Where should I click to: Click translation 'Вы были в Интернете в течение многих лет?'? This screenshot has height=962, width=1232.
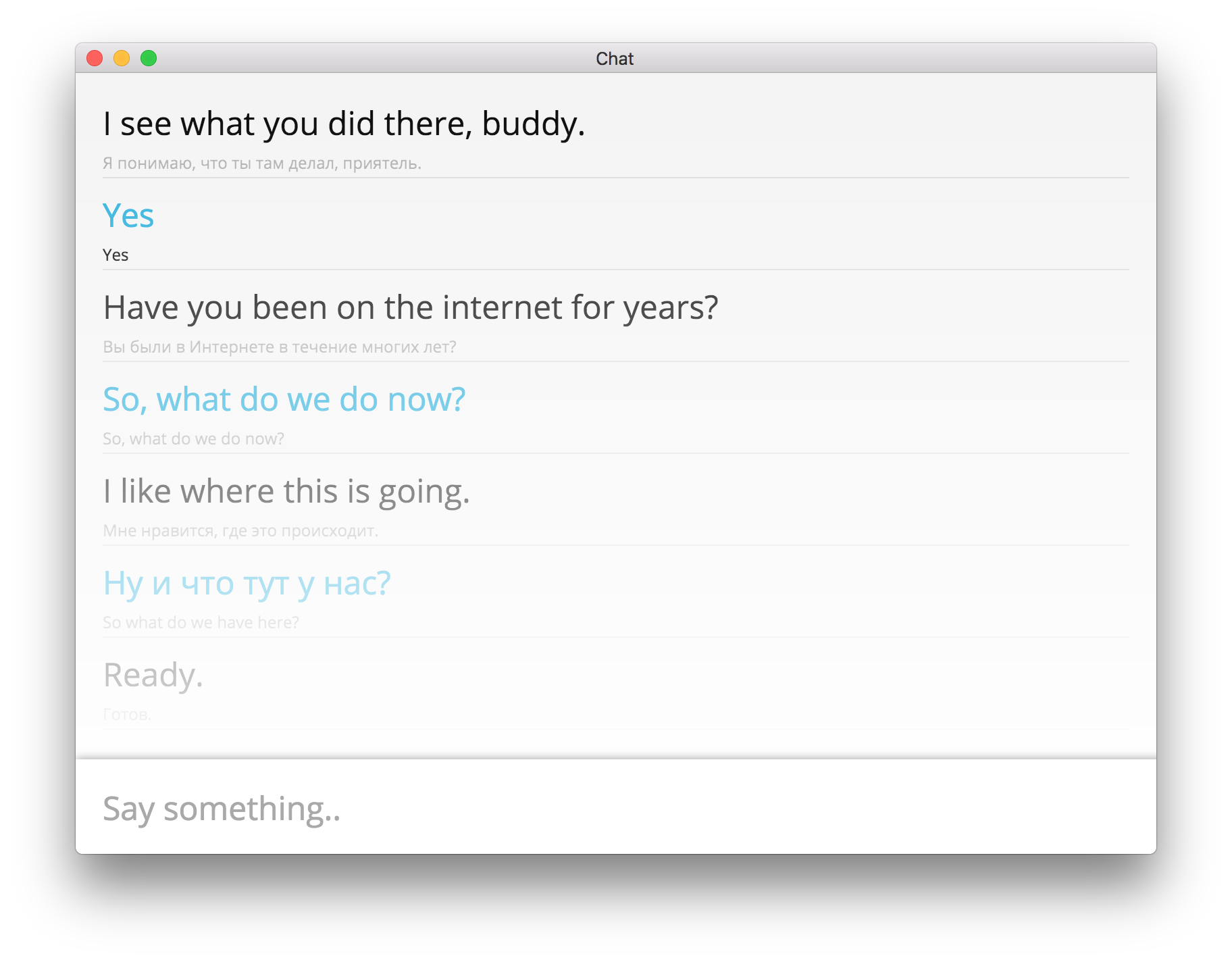click(x=280, y=347)
